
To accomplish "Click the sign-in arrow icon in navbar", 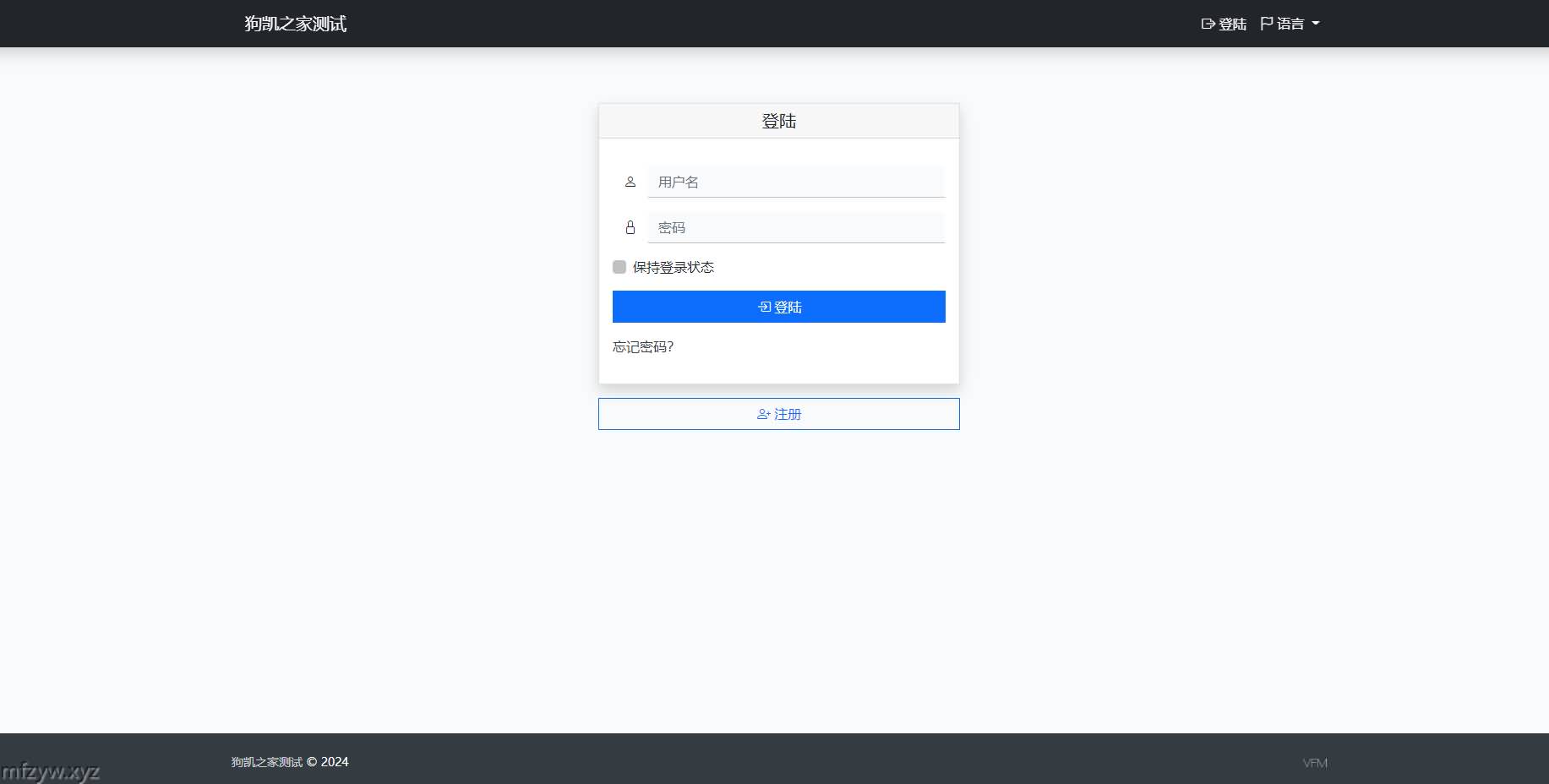I will 1208,24.
